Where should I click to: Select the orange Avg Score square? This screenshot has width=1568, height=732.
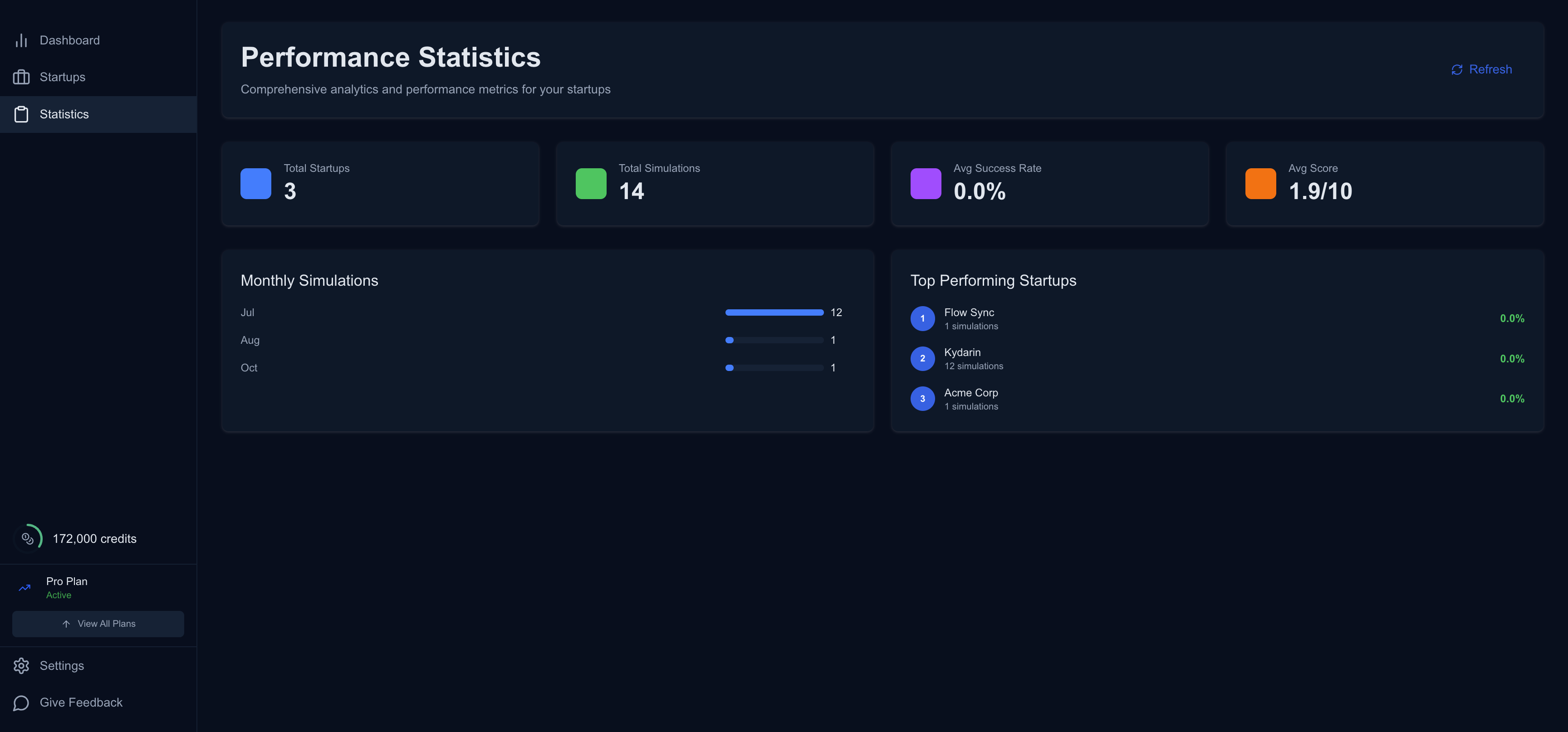pyautogui.click(x=1260, y=183)
